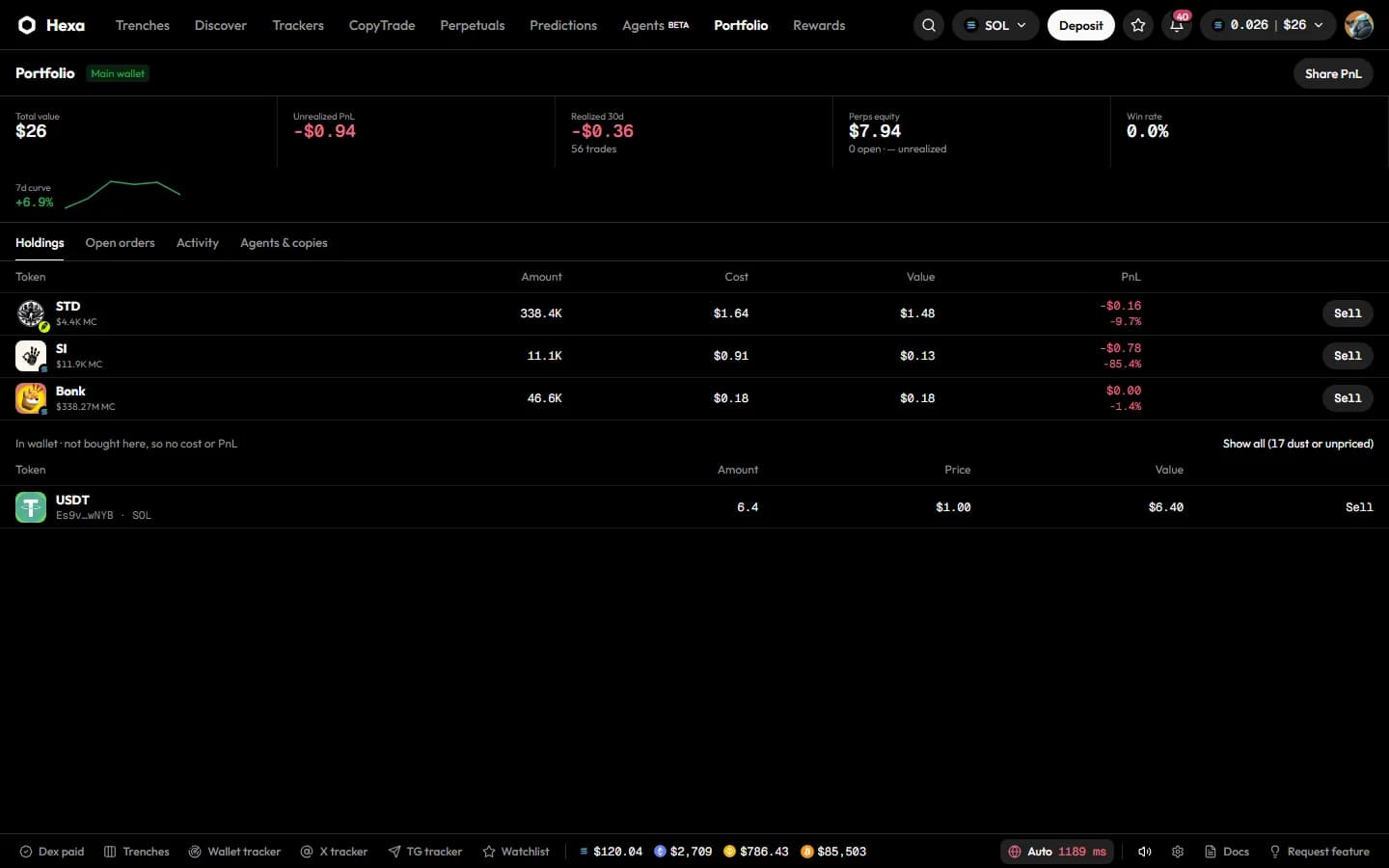Open the Docs link
1389x868 pixels.
(x=1227, y=852)
